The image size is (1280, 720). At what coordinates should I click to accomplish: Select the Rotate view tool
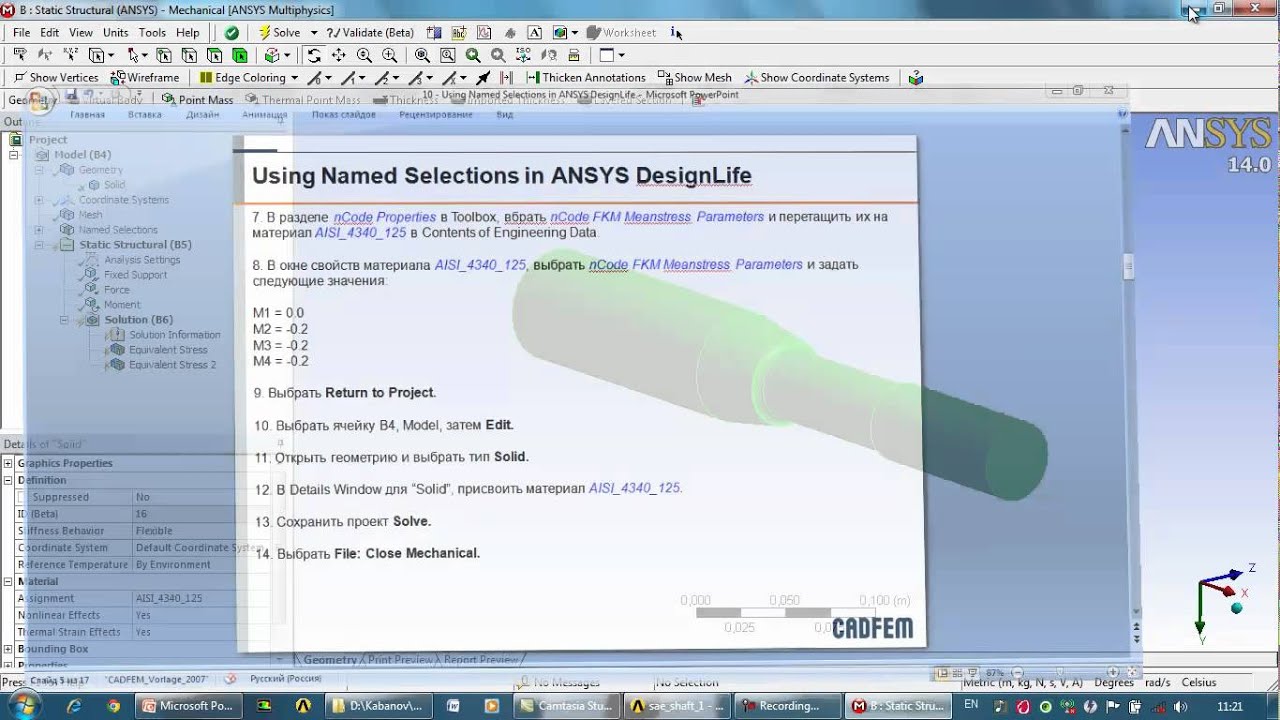(314, 55)
